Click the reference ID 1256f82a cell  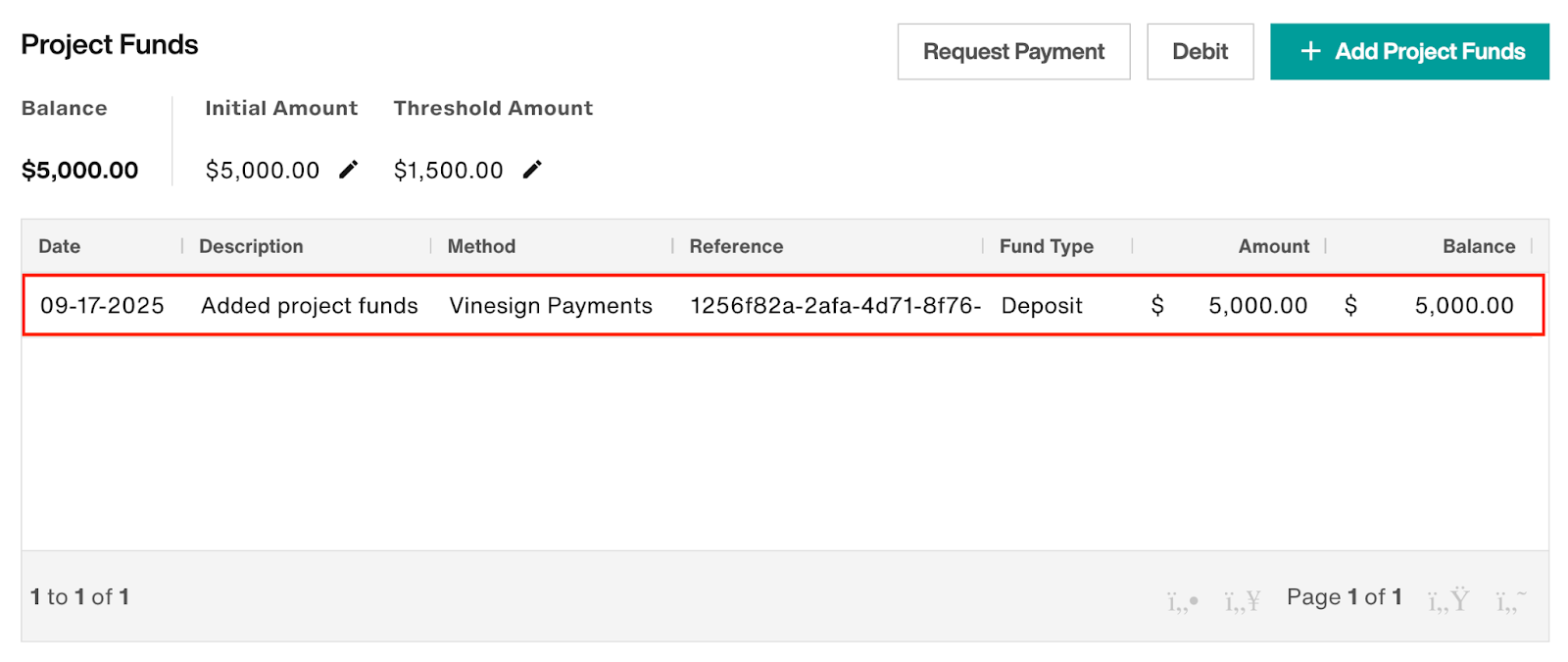point(835,306)
